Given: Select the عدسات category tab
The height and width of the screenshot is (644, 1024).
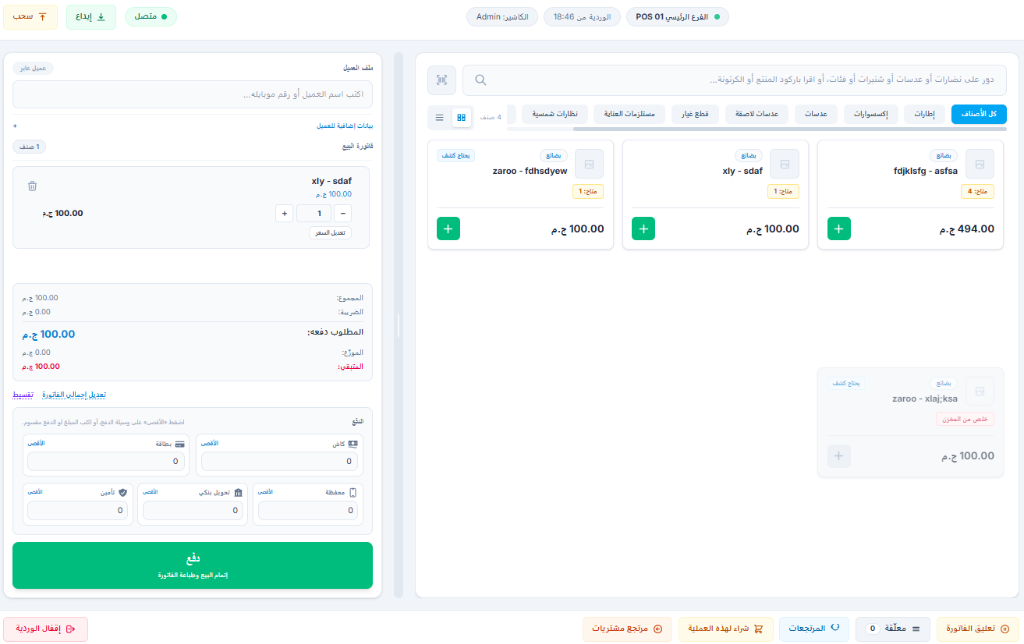Looking at the screenshot, I should coord(816,114).
